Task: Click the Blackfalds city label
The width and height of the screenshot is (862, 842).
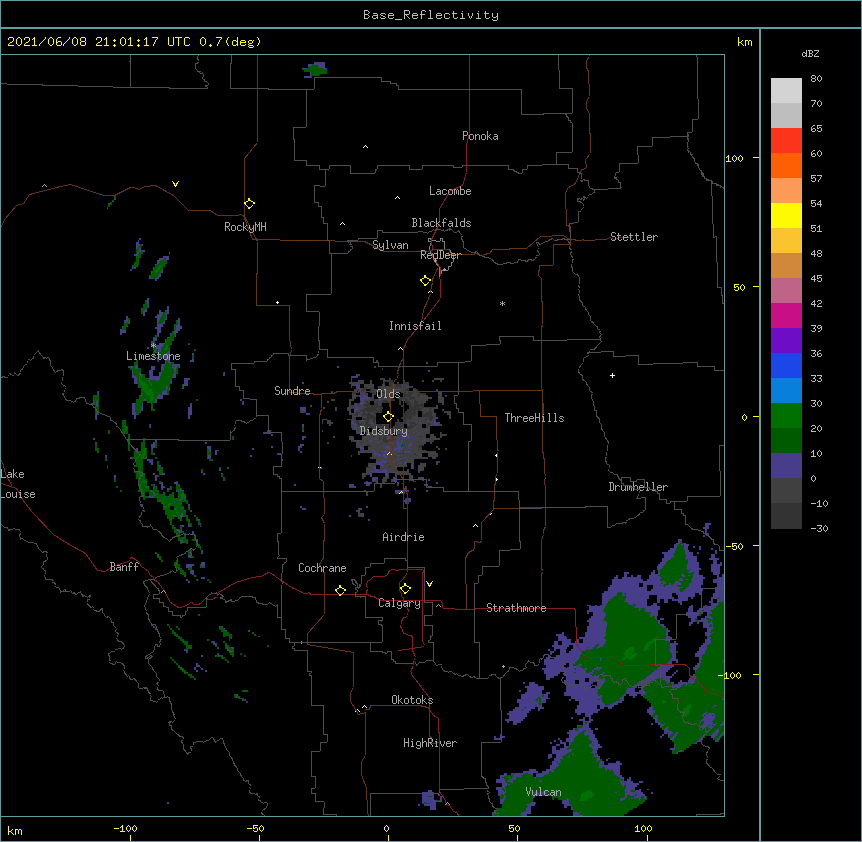Action: [x=441, y=223]
